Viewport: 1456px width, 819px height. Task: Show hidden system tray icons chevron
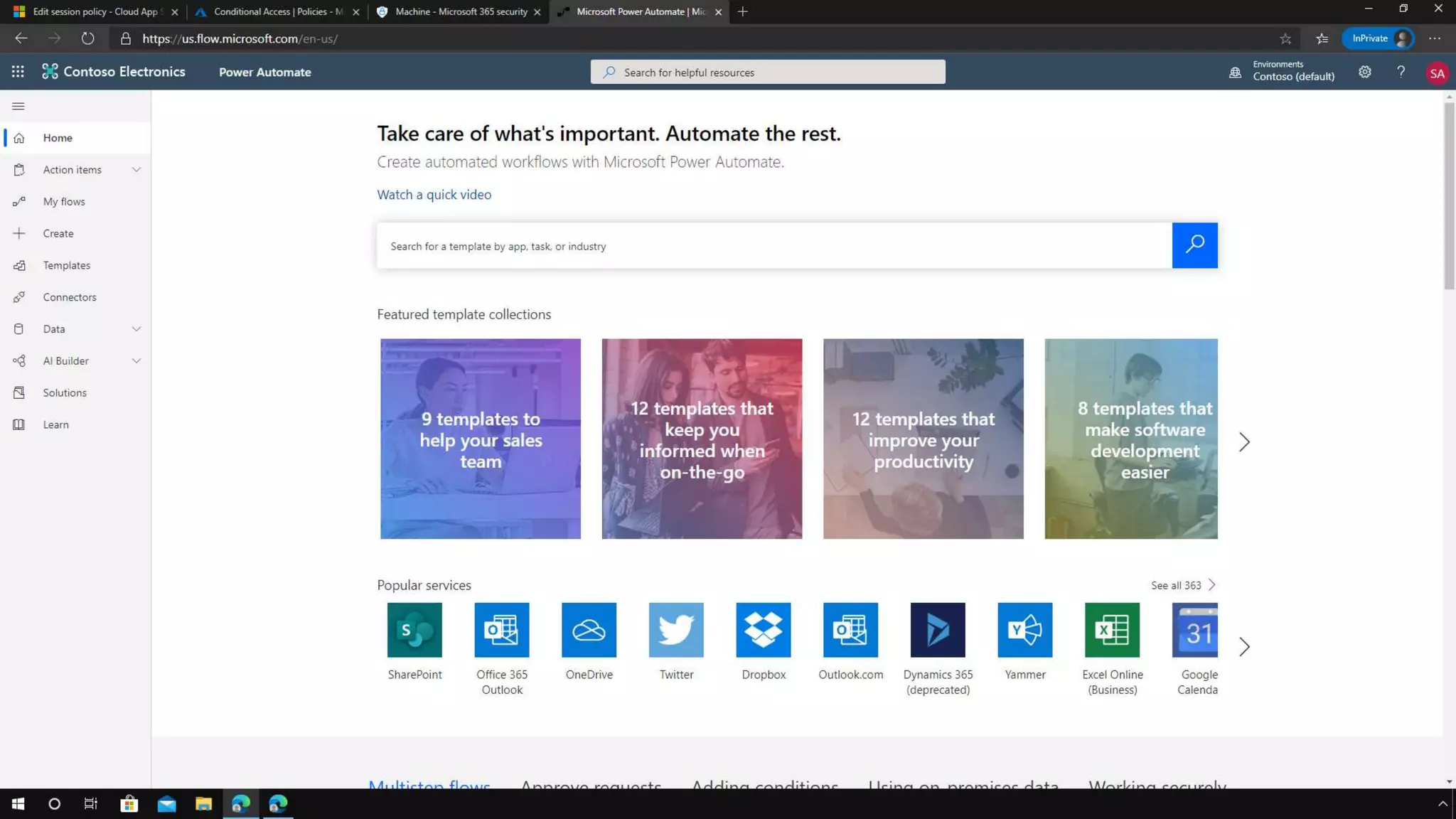tap(1442, 803)
